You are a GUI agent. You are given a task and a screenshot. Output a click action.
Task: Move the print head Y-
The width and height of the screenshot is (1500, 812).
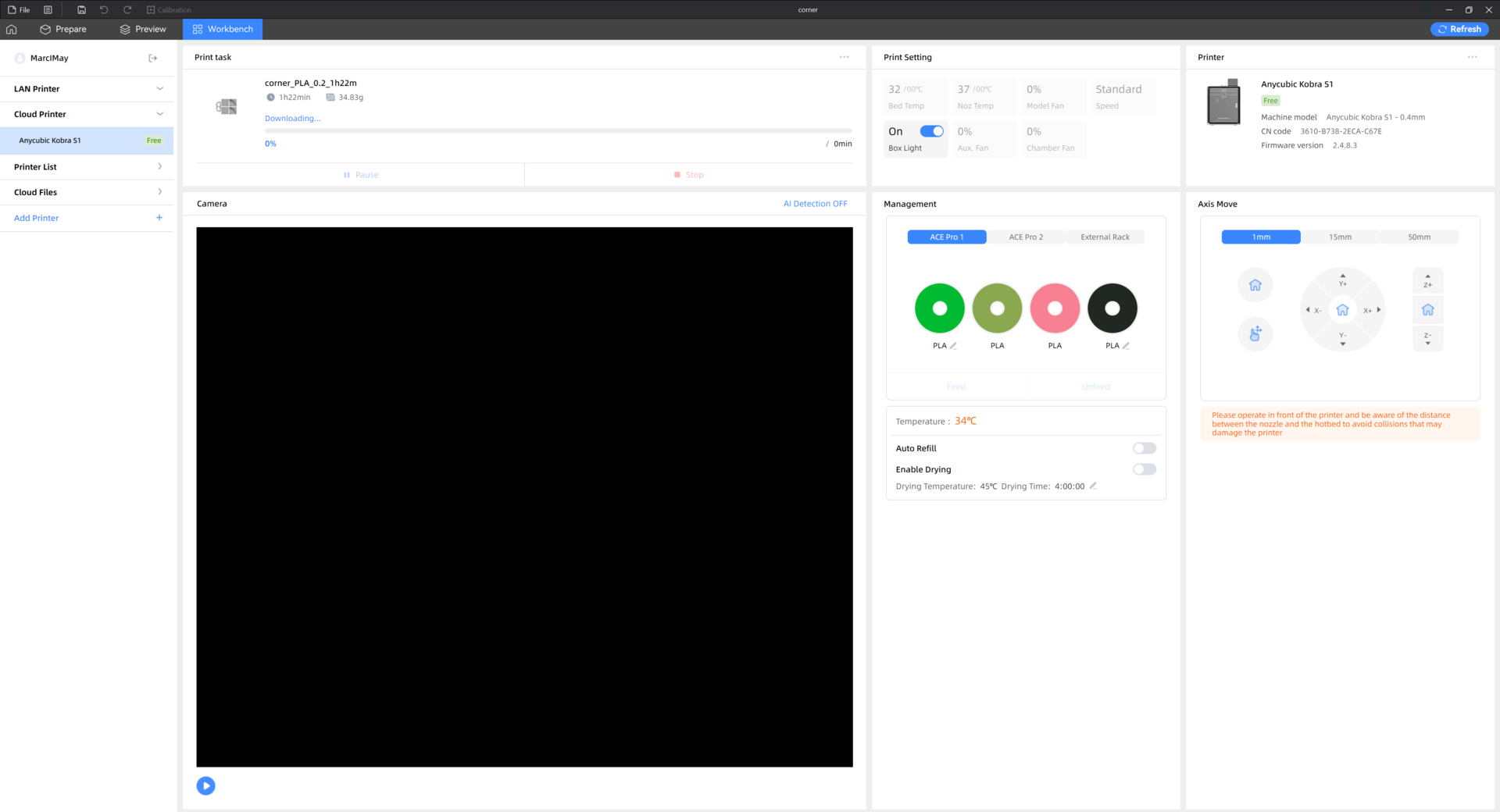[x=1343, y=340]
